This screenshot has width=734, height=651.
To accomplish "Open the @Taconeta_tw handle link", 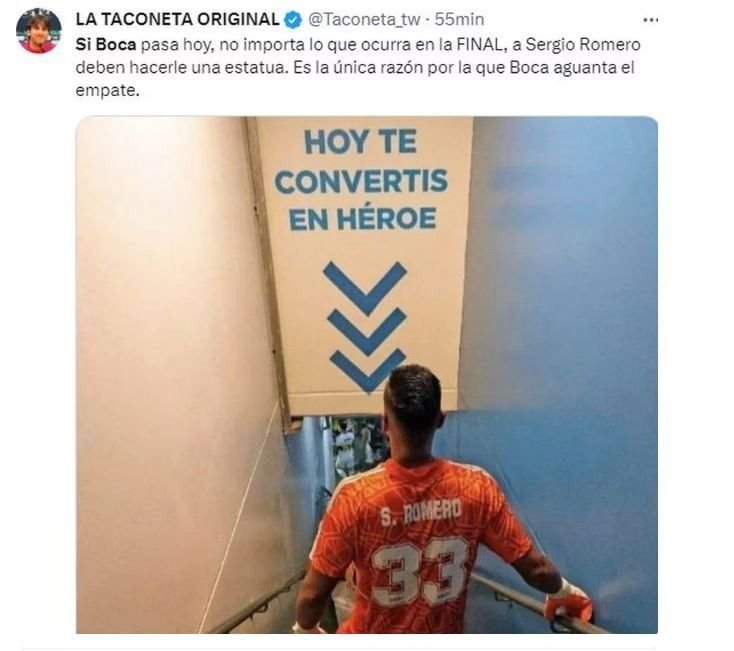I will click(x=364, y=20).
